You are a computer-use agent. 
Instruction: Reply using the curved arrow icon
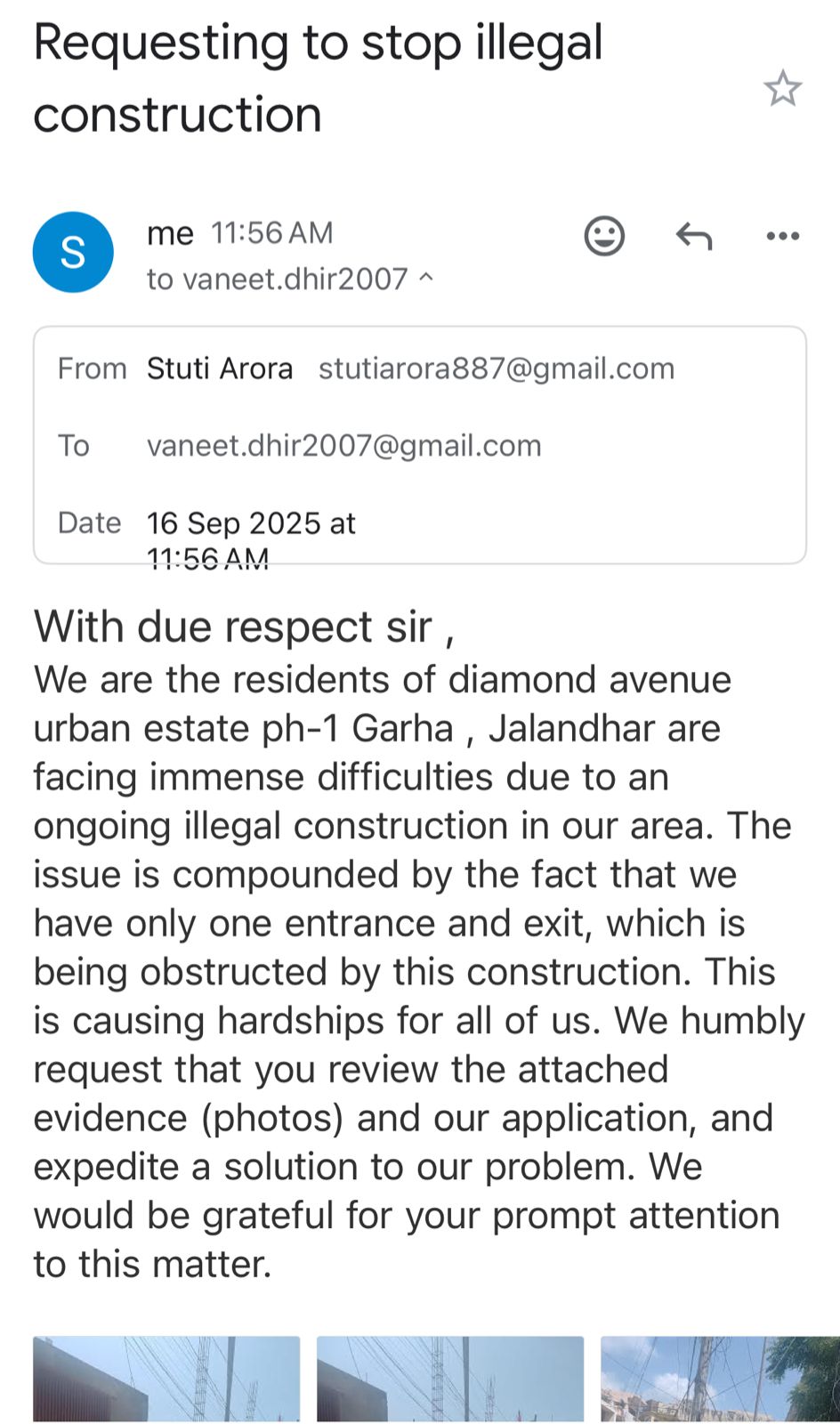(x=694, y=236)
